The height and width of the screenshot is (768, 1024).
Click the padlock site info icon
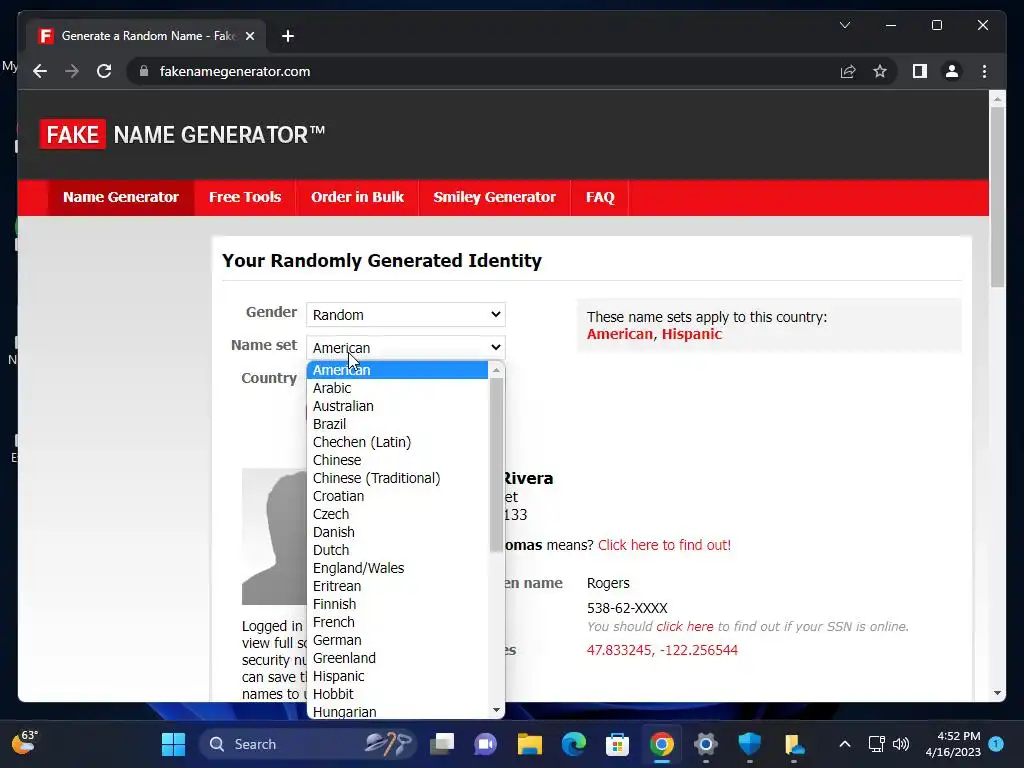pos(144,71)
